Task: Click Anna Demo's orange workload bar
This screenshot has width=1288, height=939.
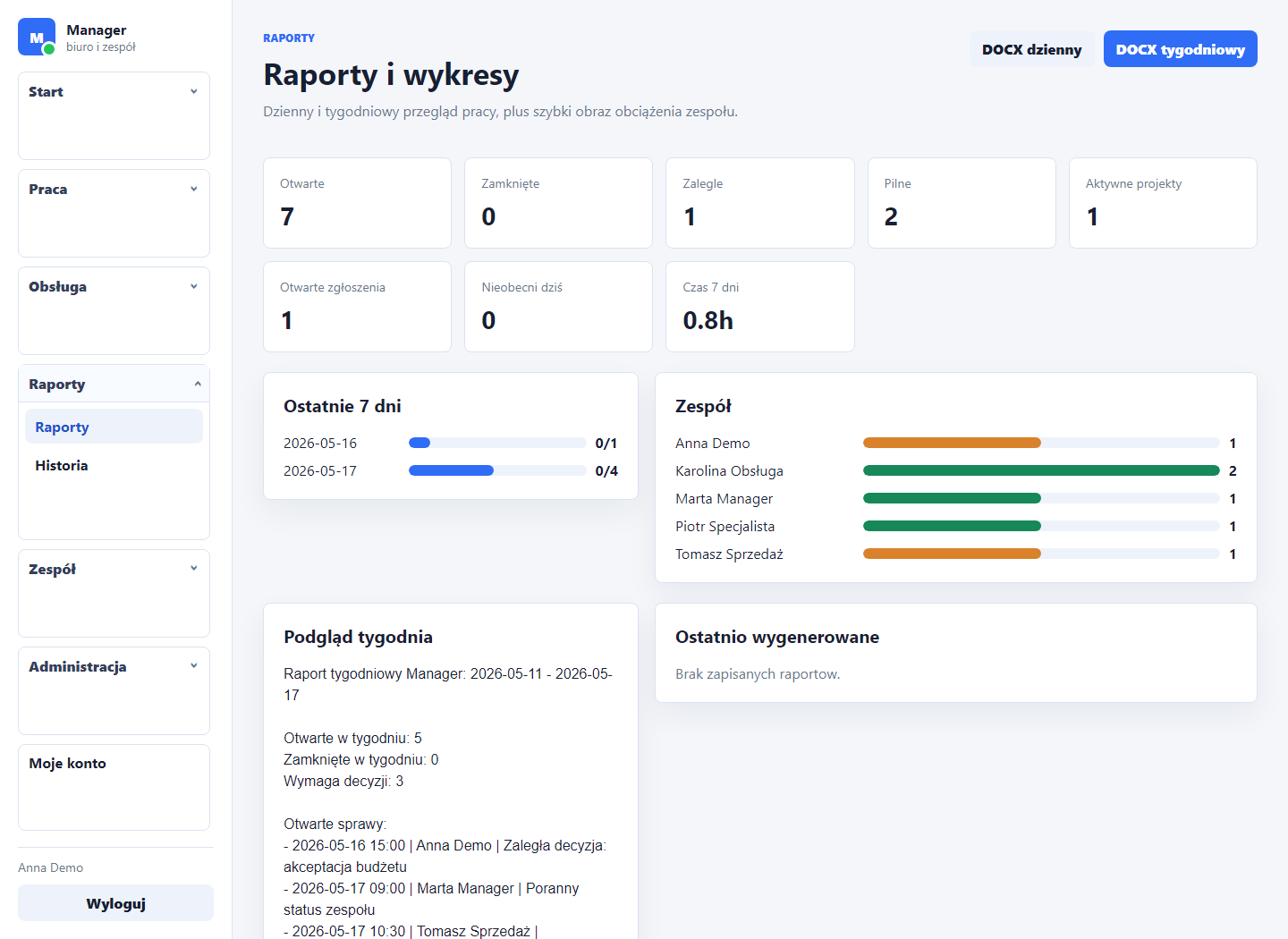Action: [952, 443]
